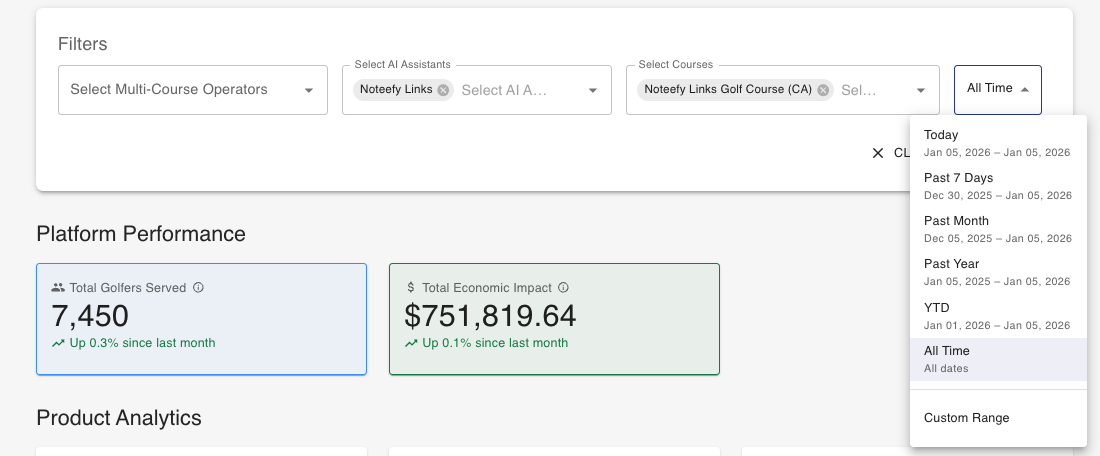
Task: Click the golfers people icon
Action: 58,288
